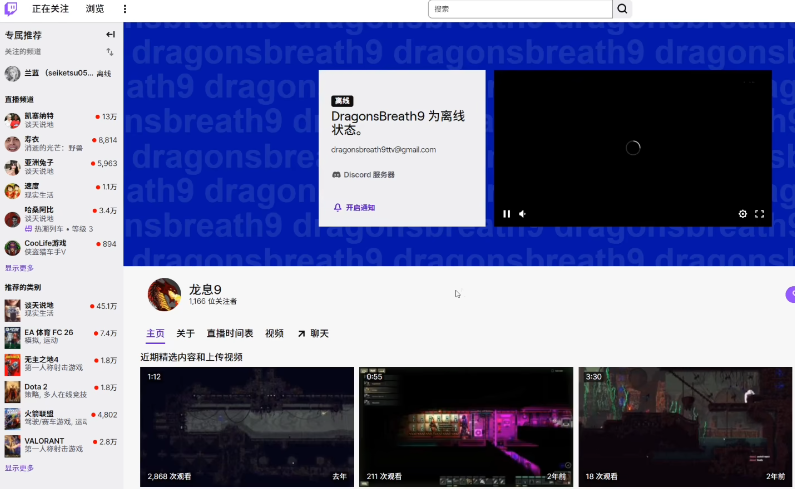
Task: Play the 3:30 video with 18 views
Action: [x=685, y=427]
